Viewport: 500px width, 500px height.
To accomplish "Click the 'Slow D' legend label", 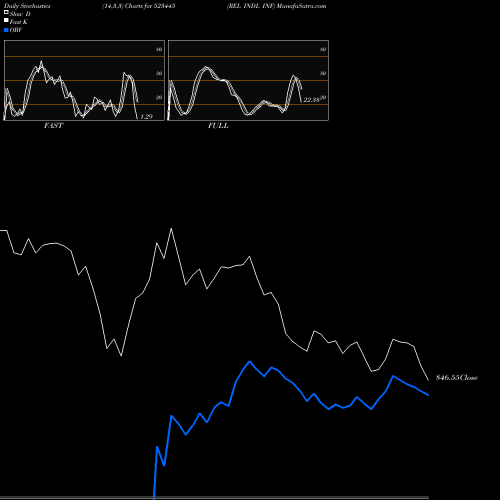I will [x=20, y=14].
